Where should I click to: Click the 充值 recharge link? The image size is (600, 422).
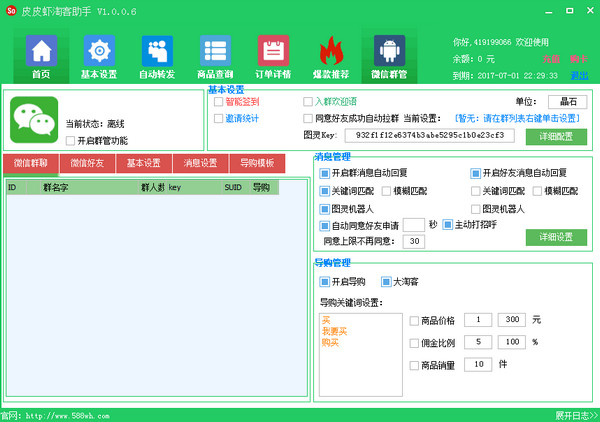tap(551, 59)
